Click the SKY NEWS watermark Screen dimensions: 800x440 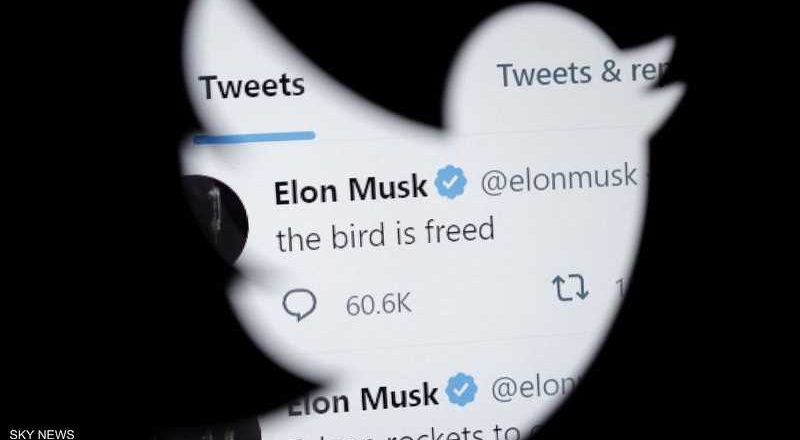[x=42, y=434]
